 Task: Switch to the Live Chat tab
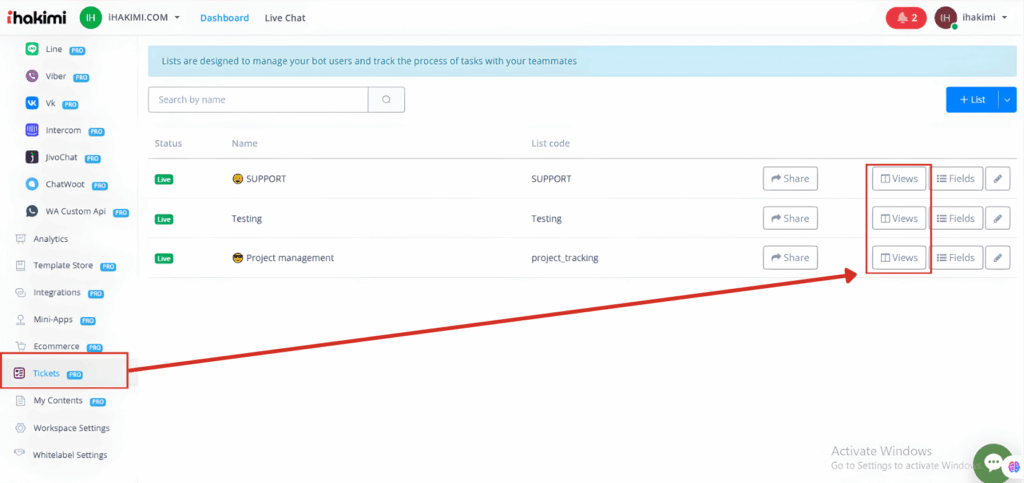[285, 18]
